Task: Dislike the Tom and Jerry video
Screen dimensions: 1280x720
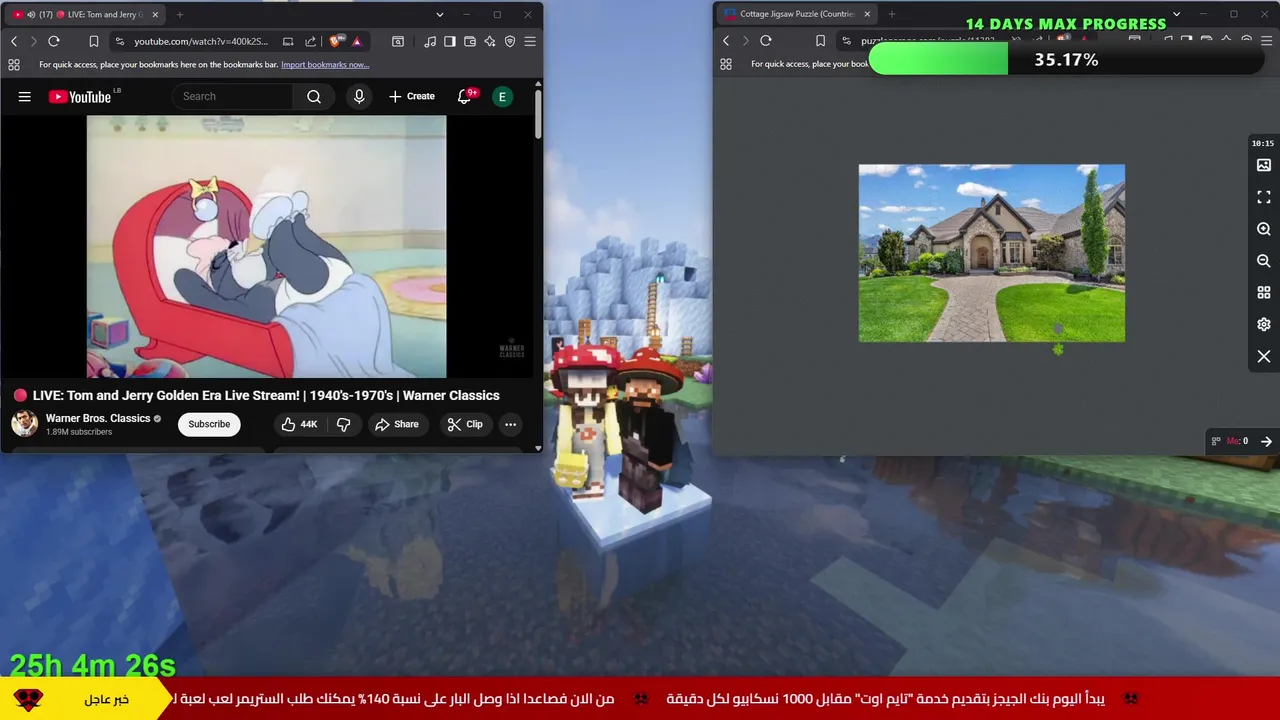Action: coord(343,424)
